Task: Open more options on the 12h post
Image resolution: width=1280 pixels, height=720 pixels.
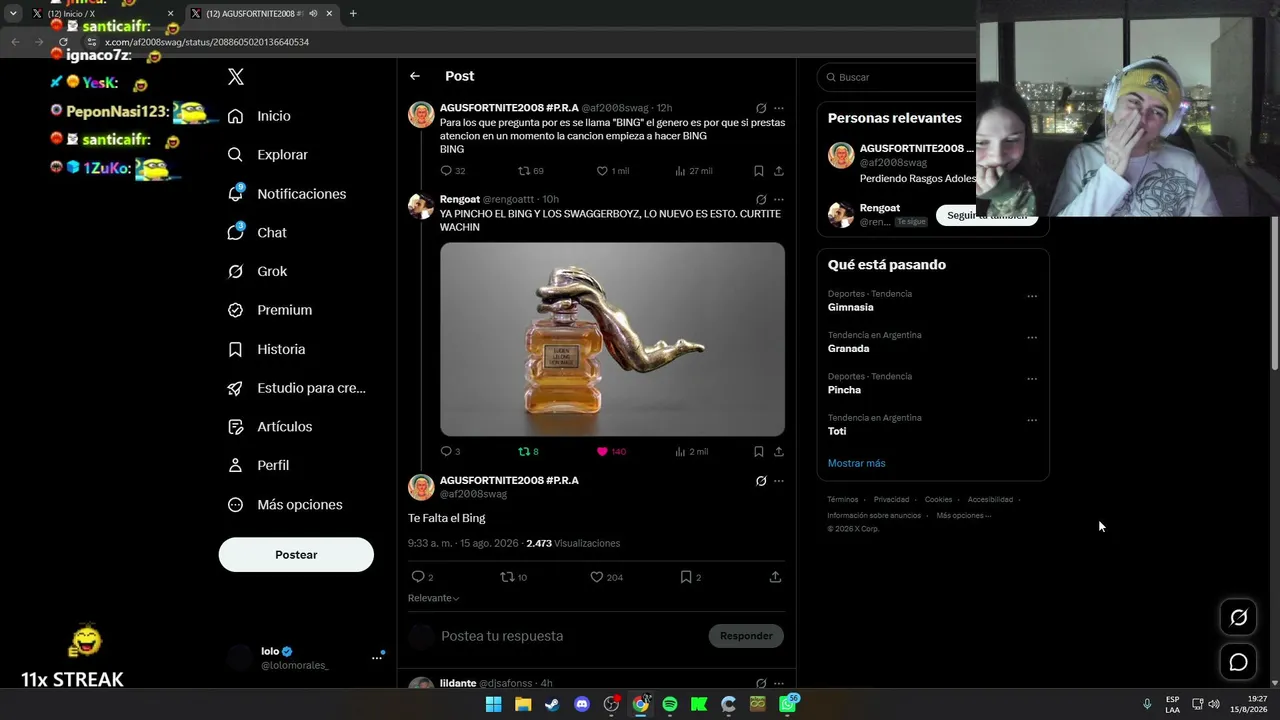Action: [779, 108]
